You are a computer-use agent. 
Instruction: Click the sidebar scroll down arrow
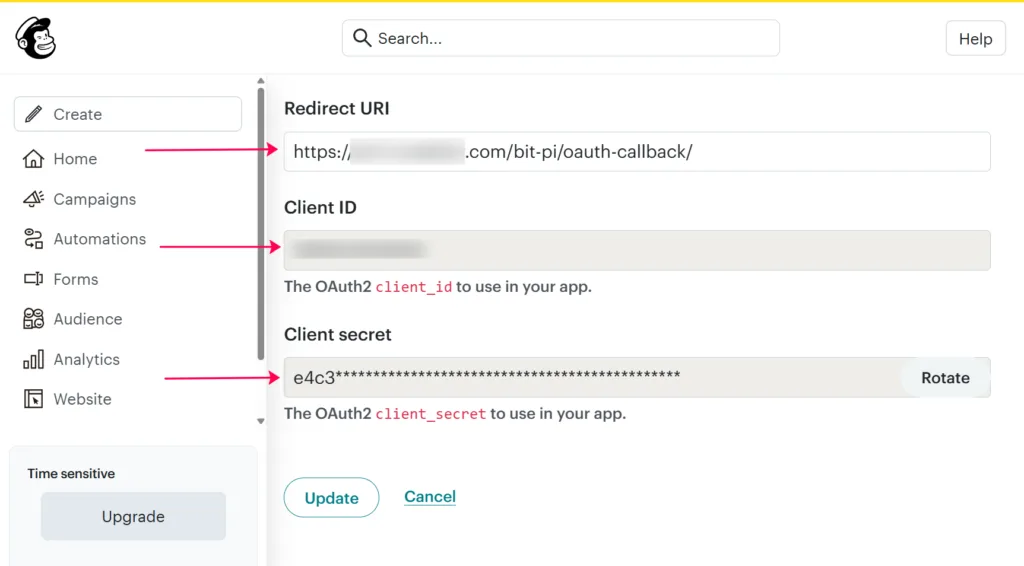tap(261, 421)
